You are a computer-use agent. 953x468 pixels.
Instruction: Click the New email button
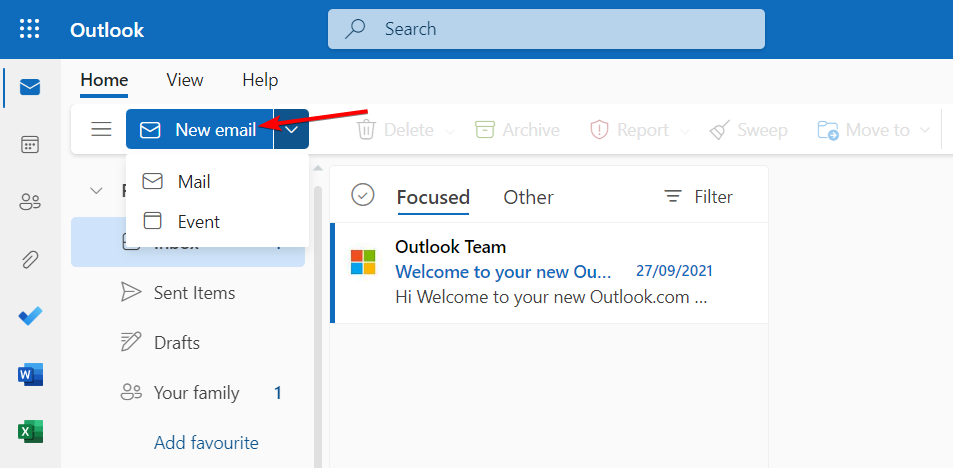[x=199, y=129]
